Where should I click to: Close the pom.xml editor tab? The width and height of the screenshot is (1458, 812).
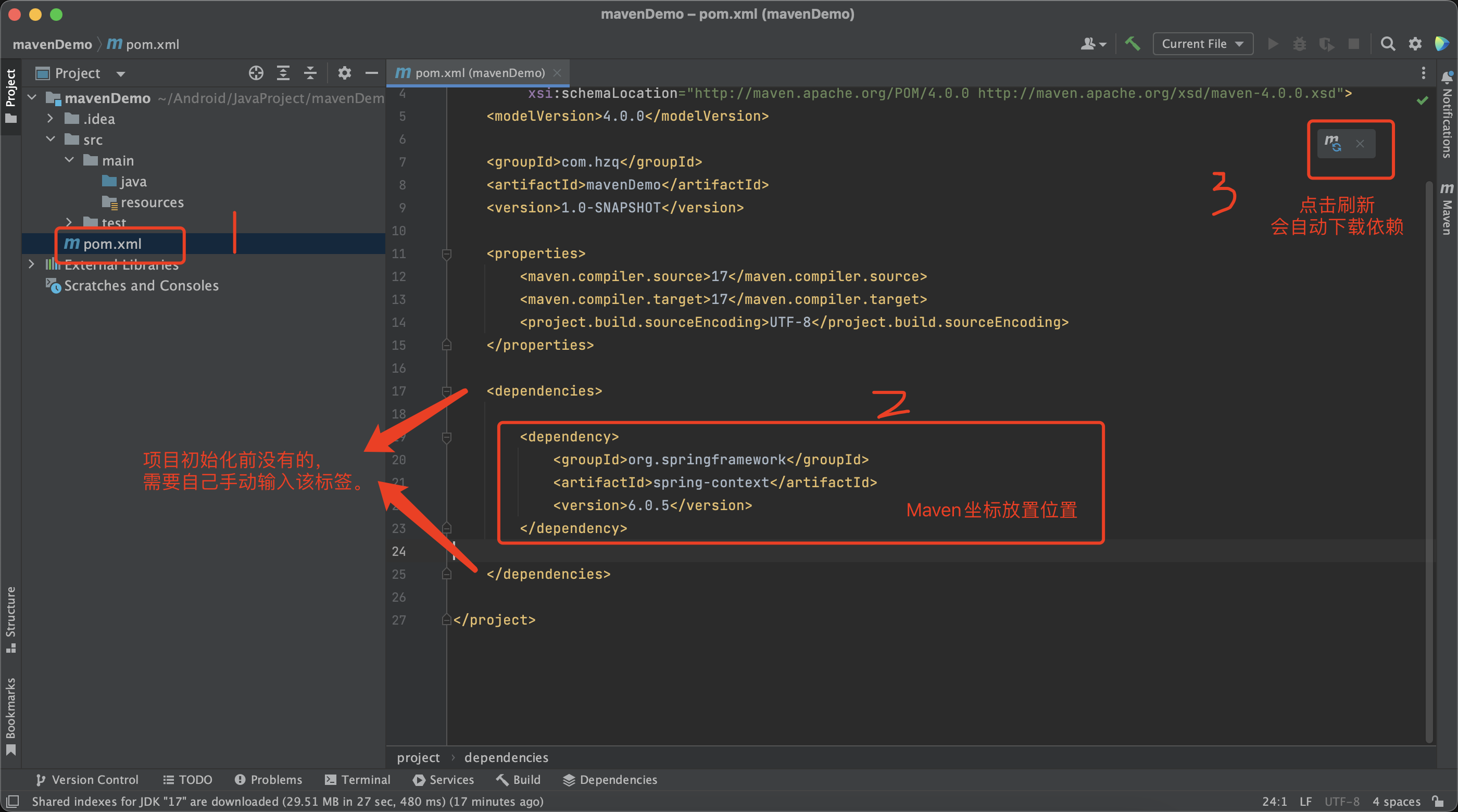[x=557, y=73]
